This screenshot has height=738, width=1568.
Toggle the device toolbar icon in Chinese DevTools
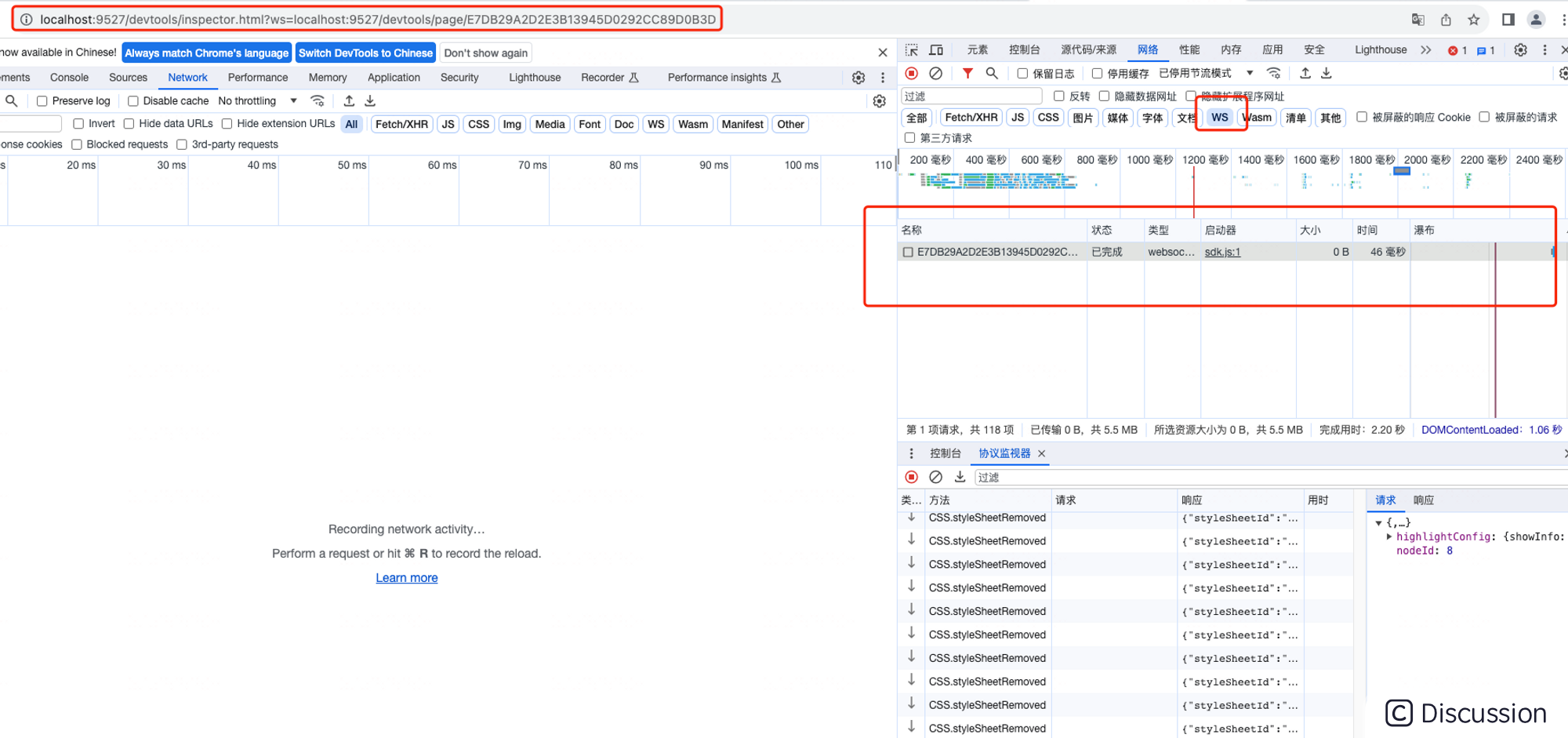pos(936,50)
